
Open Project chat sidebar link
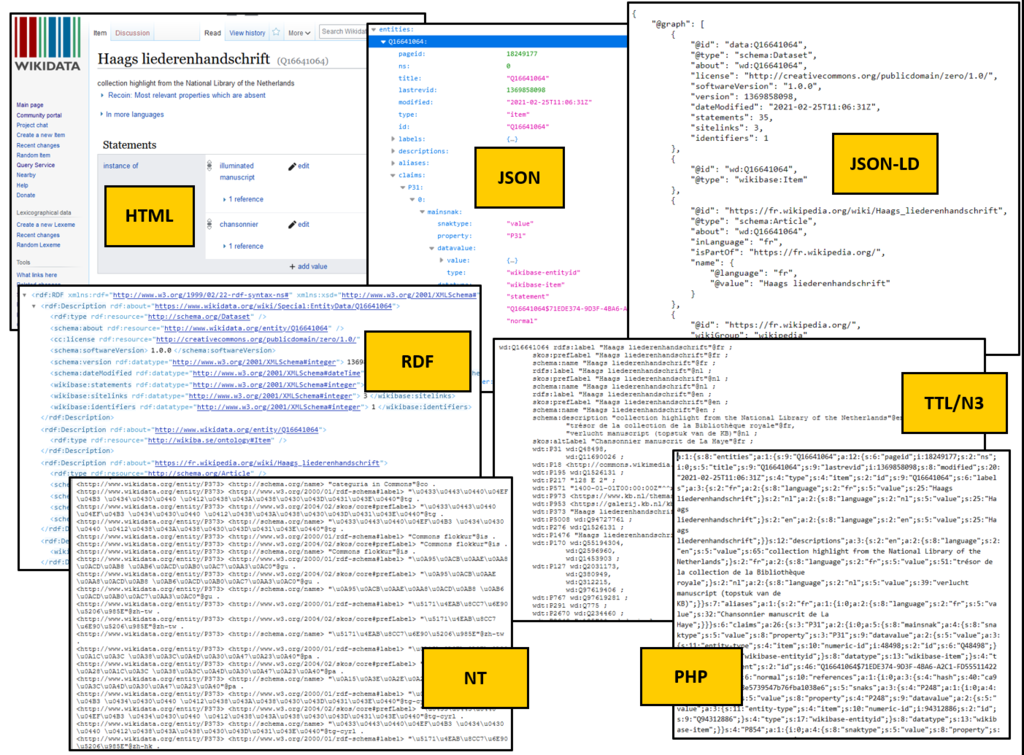click(x=32, y=125)
